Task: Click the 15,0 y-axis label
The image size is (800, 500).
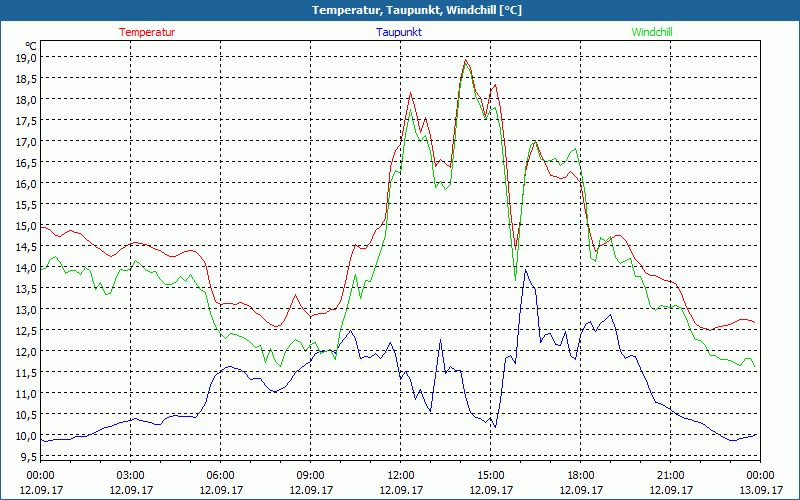Action: click(26, 226)
